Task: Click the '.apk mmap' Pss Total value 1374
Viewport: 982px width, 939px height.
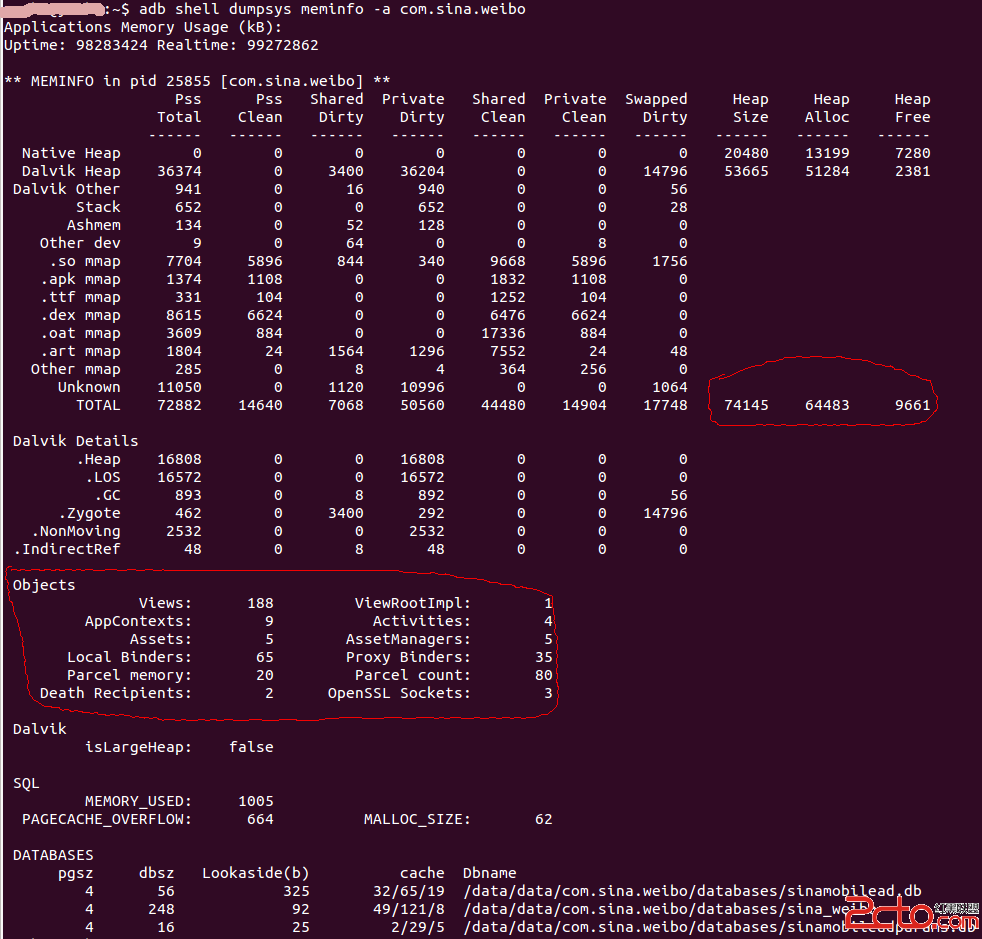Action: point(183,279)
